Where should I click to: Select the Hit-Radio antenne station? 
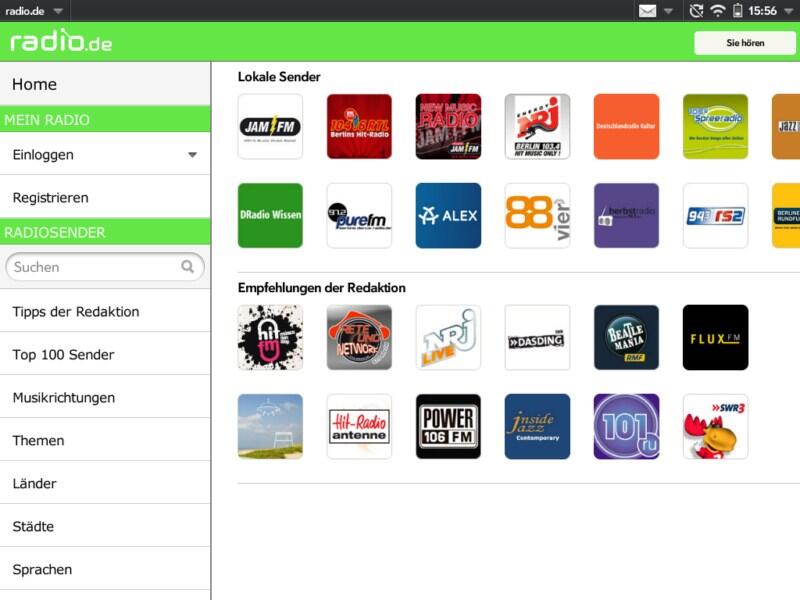click(359, 426)
